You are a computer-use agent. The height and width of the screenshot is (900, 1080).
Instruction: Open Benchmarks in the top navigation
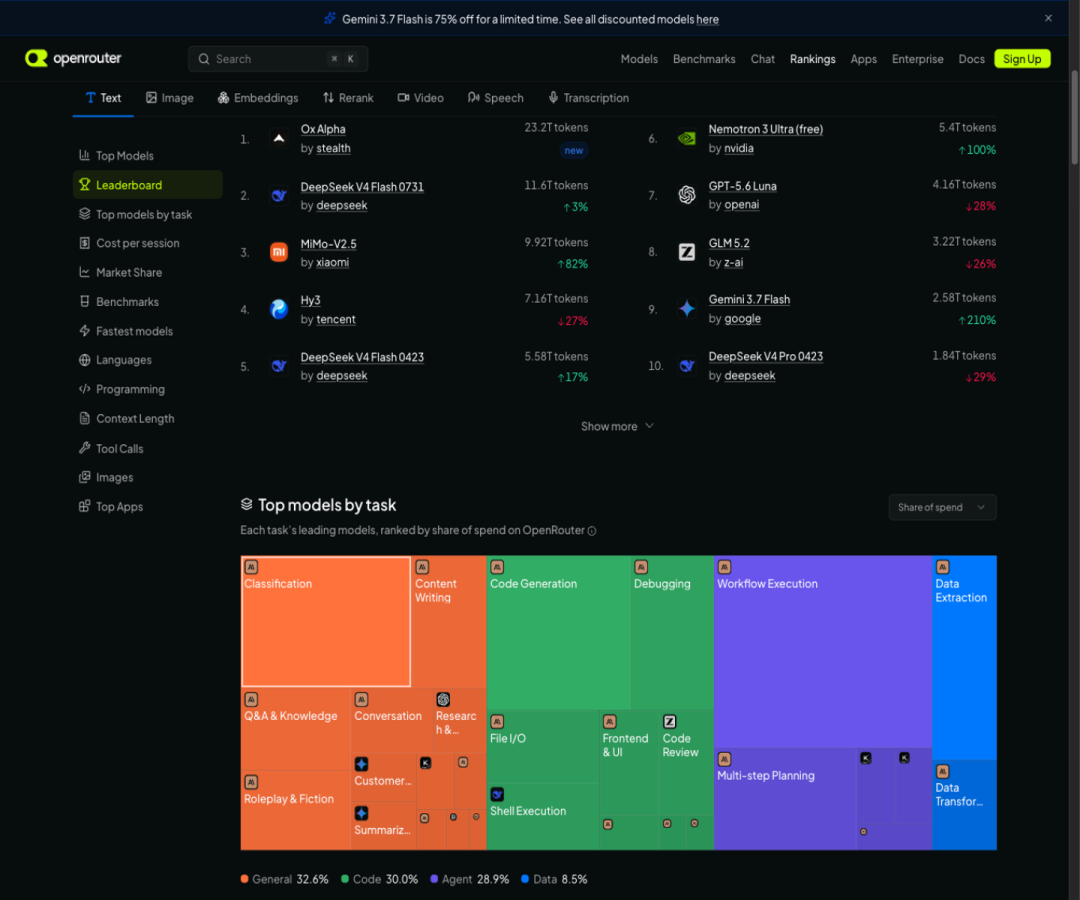tap(704, 59)
